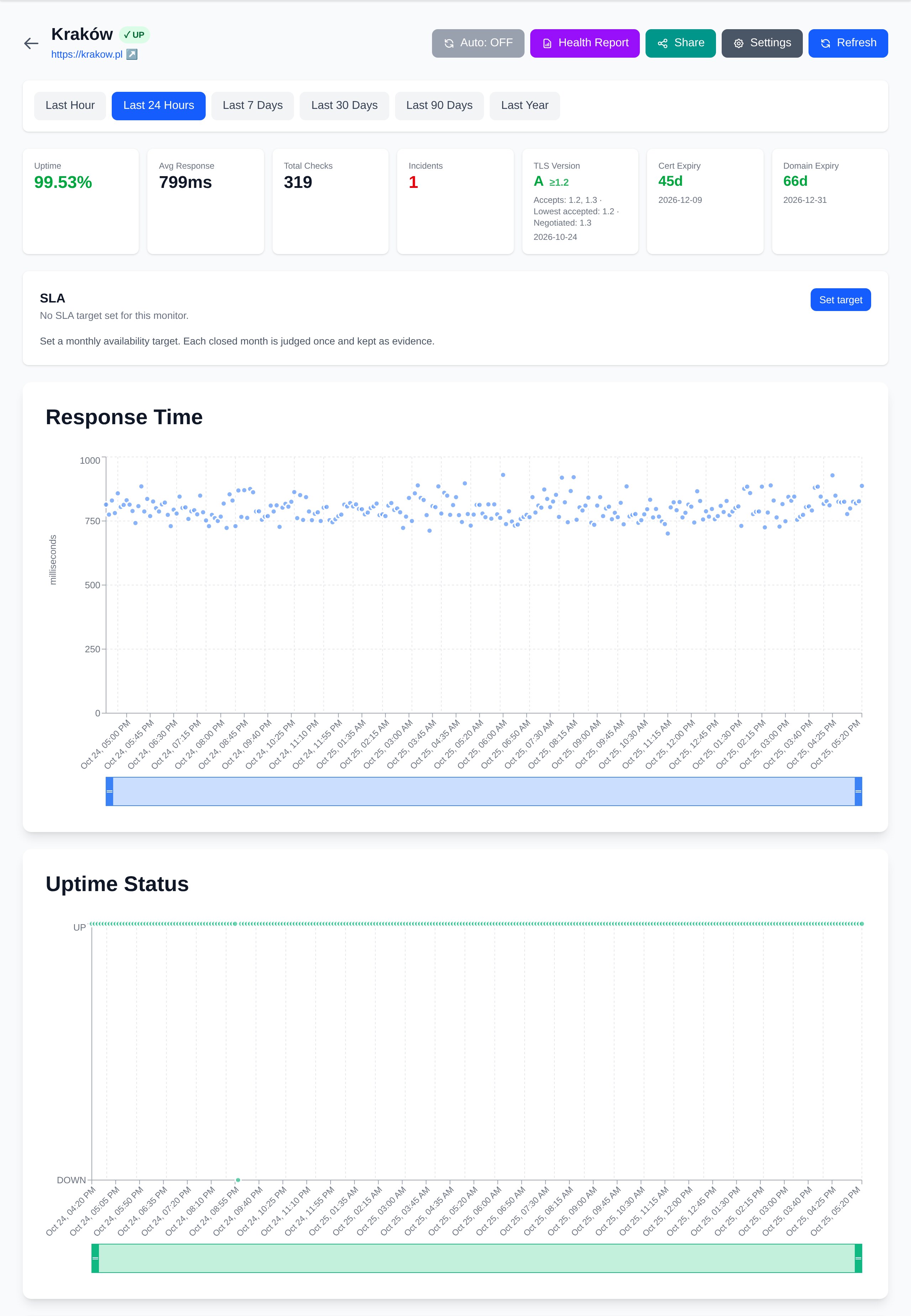911x1316 pixels.
Task: Switch to Last 30 Days
Action: click(344, 106)
